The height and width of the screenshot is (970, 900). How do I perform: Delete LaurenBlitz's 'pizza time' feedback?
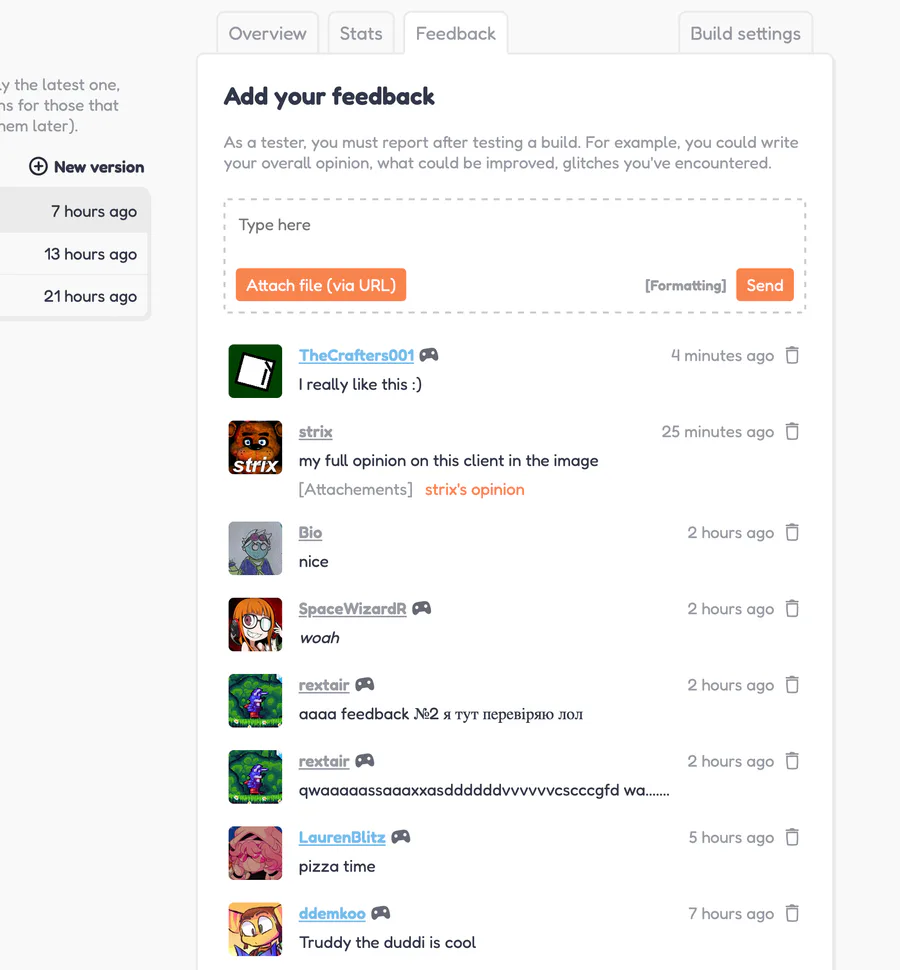[x=792, y=837]
